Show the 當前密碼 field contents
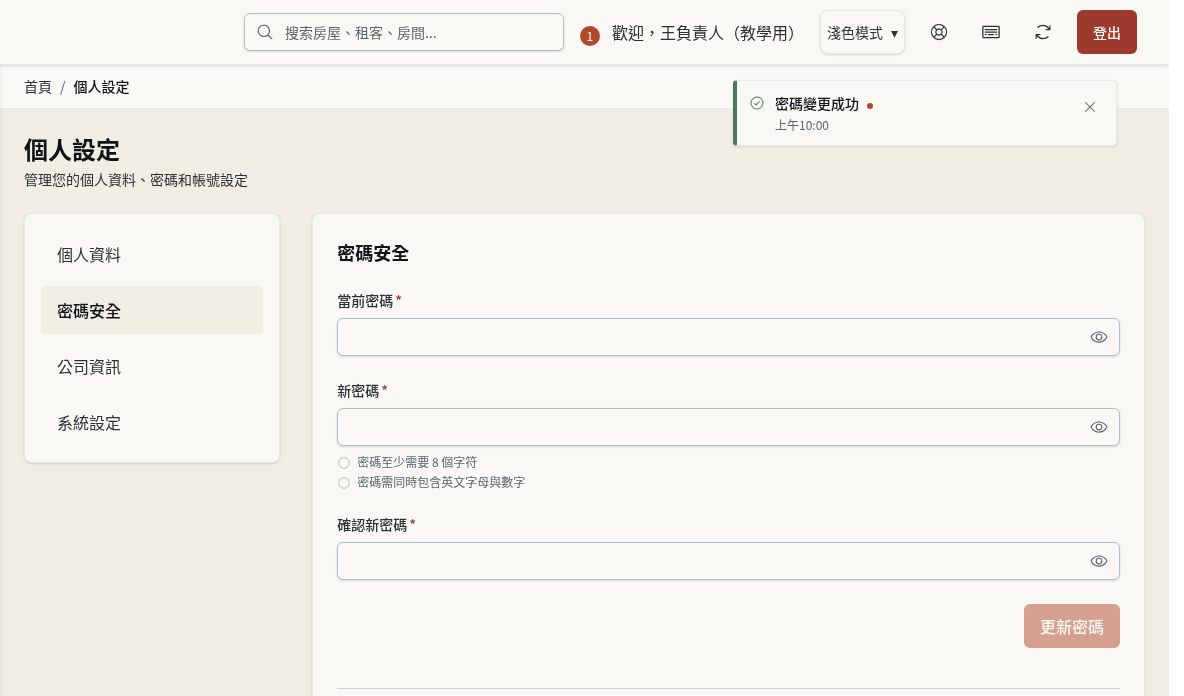 click(x=1099, y=337)
